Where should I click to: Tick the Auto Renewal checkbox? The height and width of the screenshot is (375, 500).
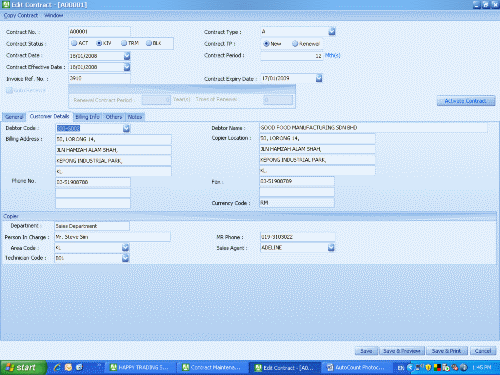tap(9, 90)
